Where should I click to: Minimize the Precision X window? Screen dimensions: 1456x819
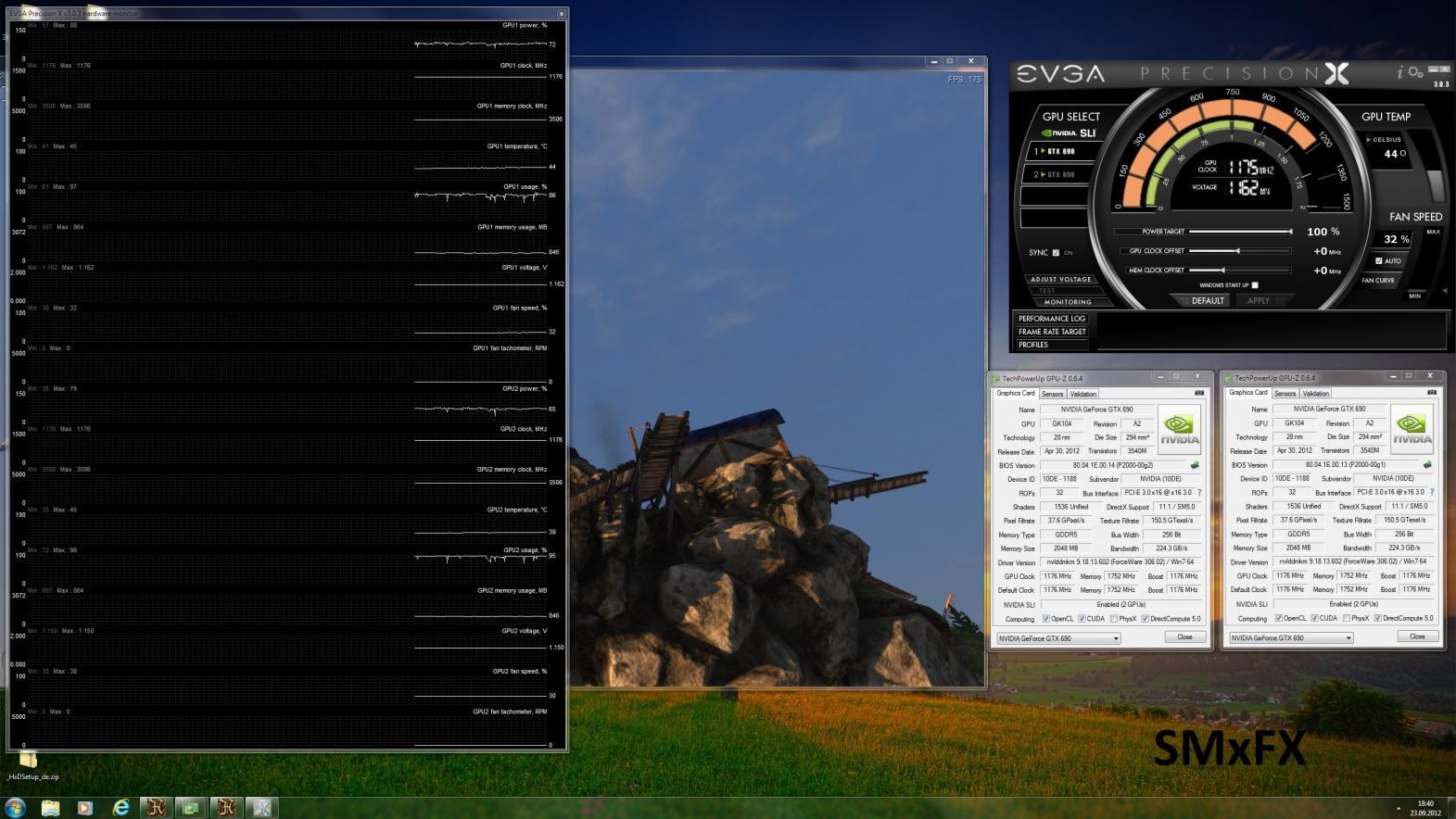click(x=1435, y=69)
